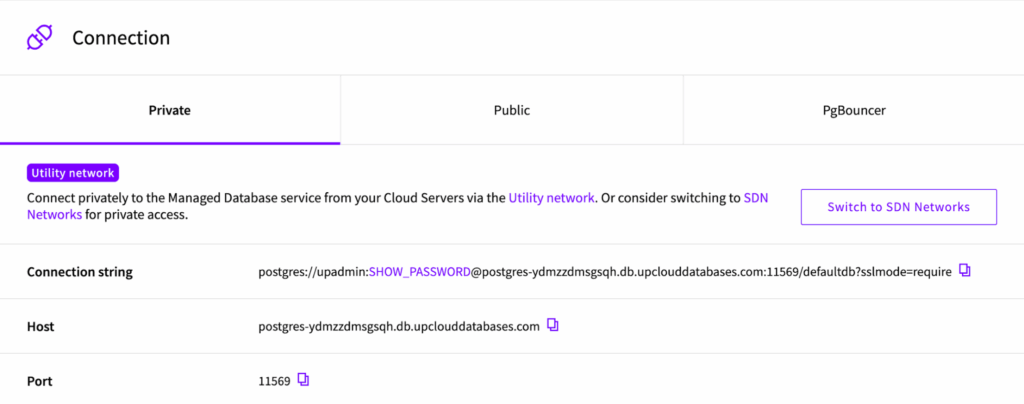Copy the Host value icon
The height and width of the screenshot is (404, 1024).
click(x=552, y=324)
